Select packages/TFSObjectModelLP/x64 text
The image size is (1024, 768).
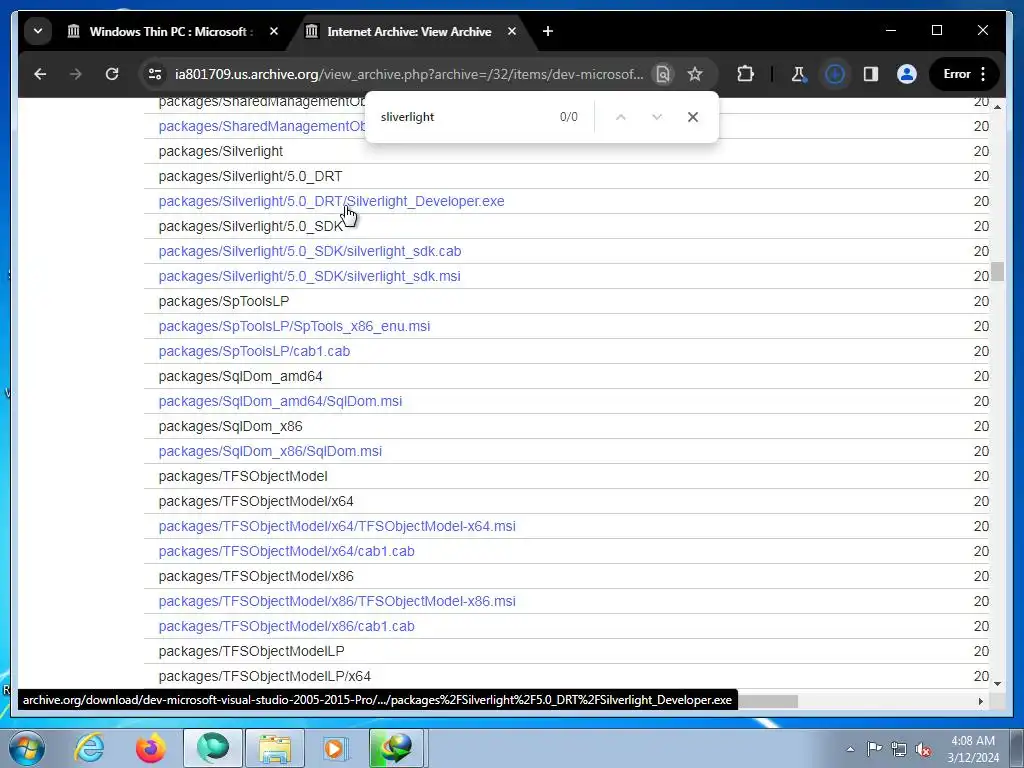(264, 677)
